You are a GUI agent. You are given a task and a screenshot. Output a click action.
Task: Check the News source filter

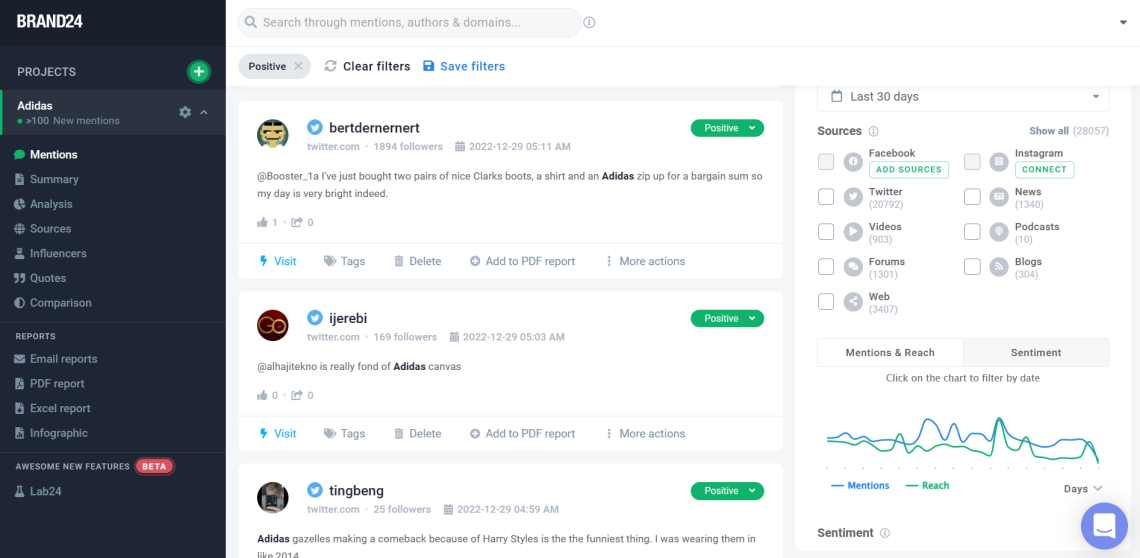(972, 197)
